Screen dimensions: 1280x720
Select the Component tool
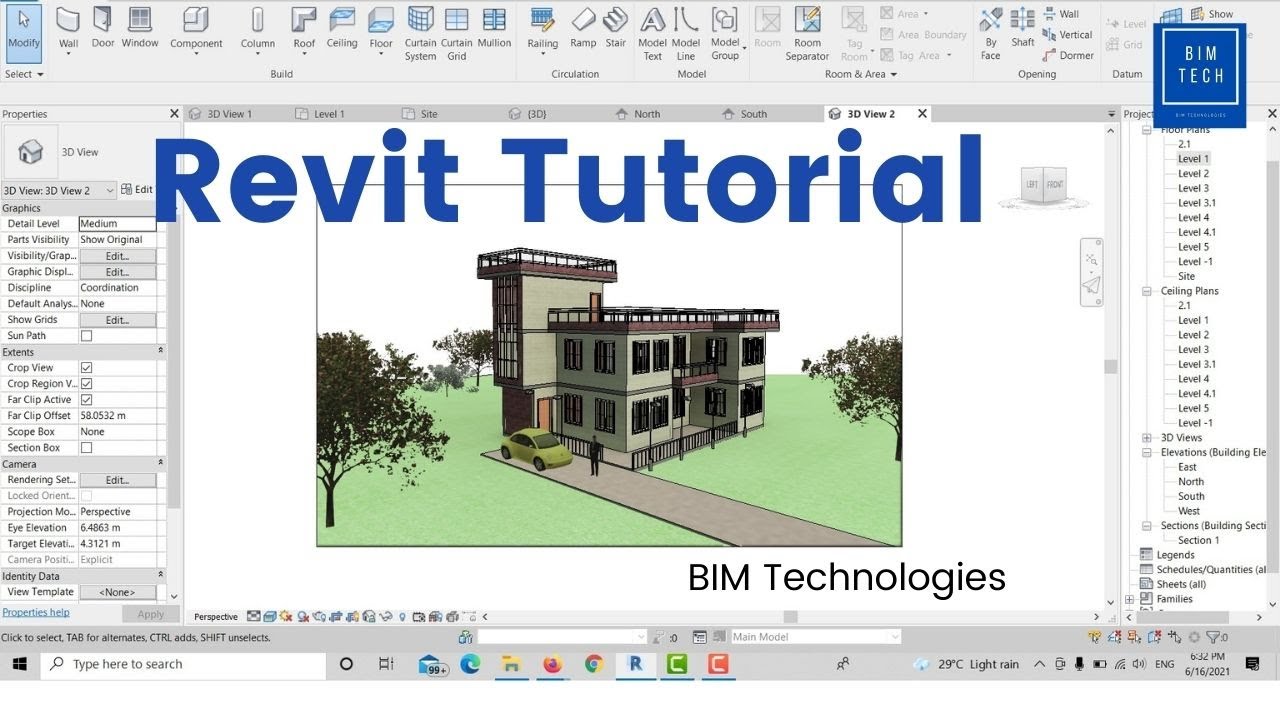(x=196, y=28)
